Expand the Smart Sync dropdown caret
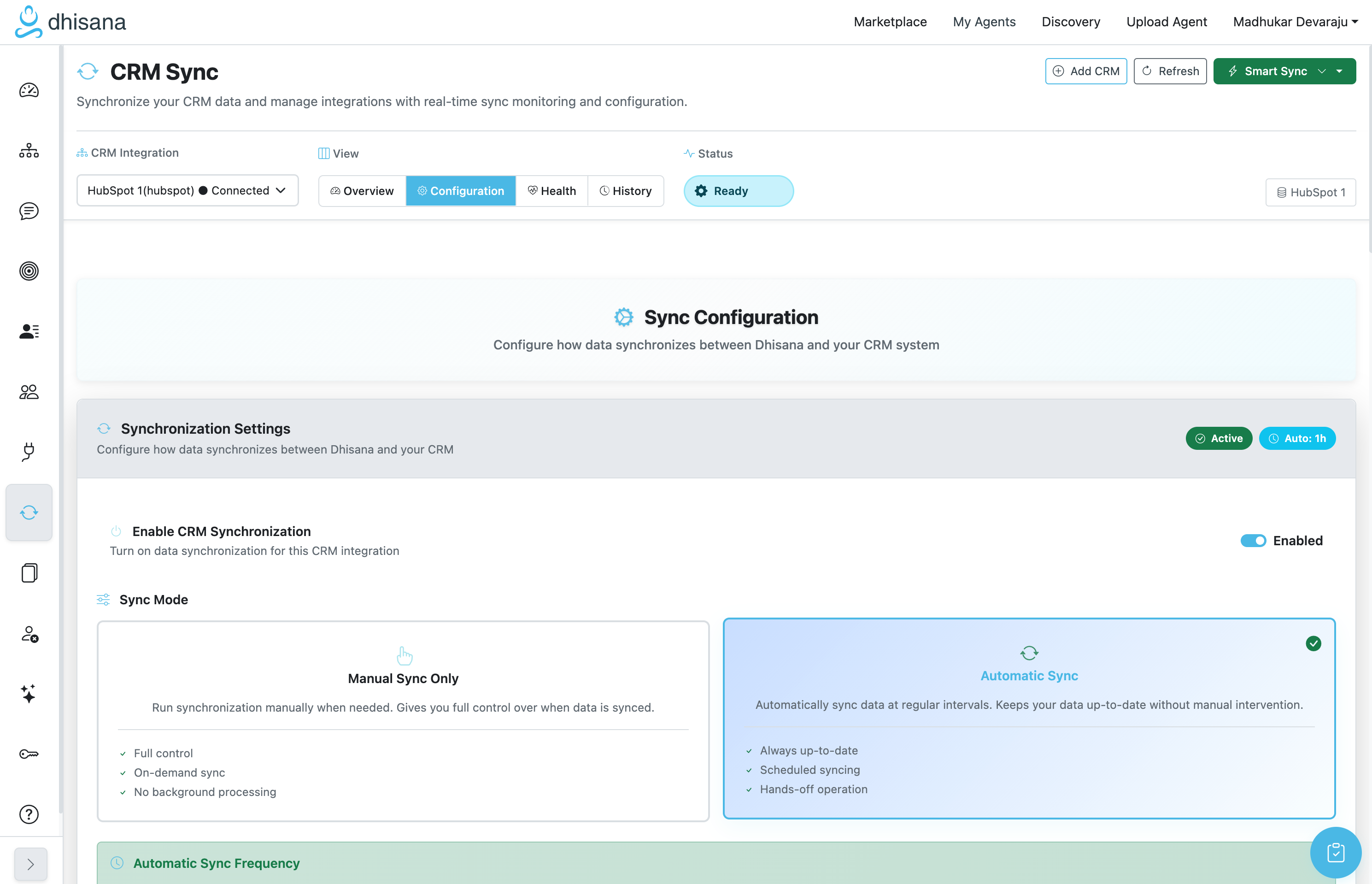This screenshot has width=1372, height=884. pyautogui.click(x=1339, y=71)
